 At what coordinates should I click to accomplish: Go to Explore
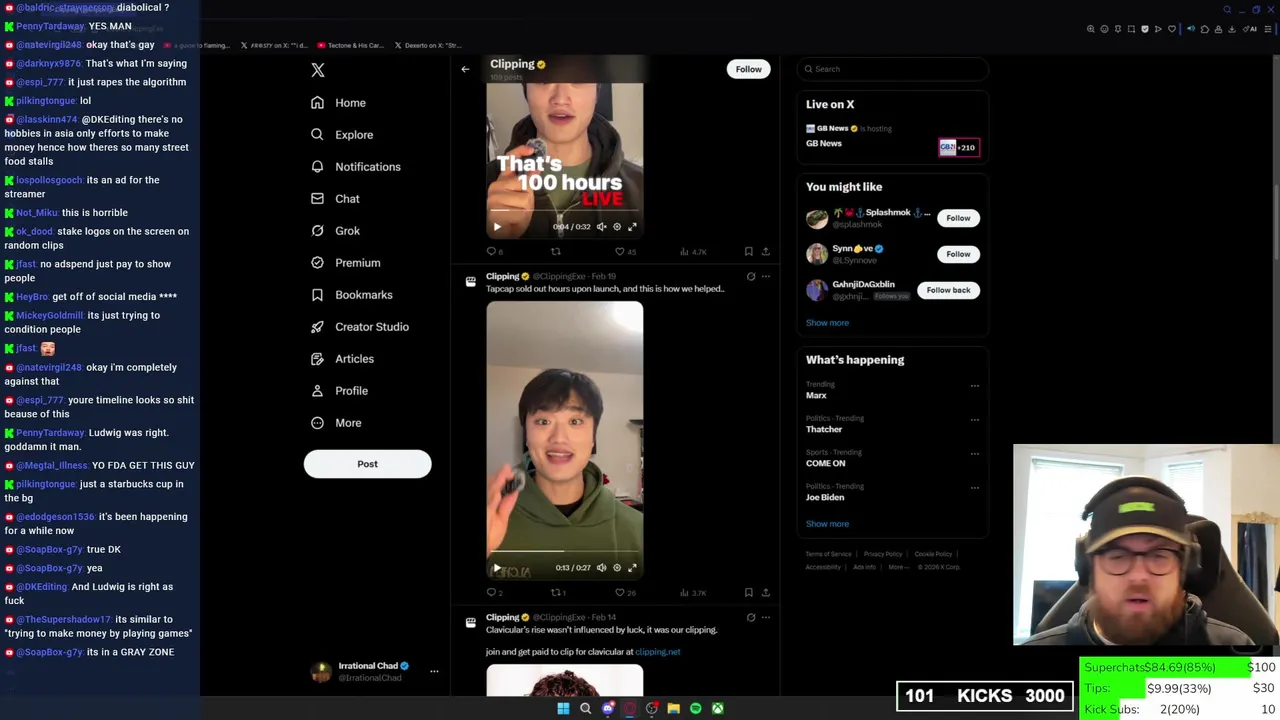tap(342, 135)
